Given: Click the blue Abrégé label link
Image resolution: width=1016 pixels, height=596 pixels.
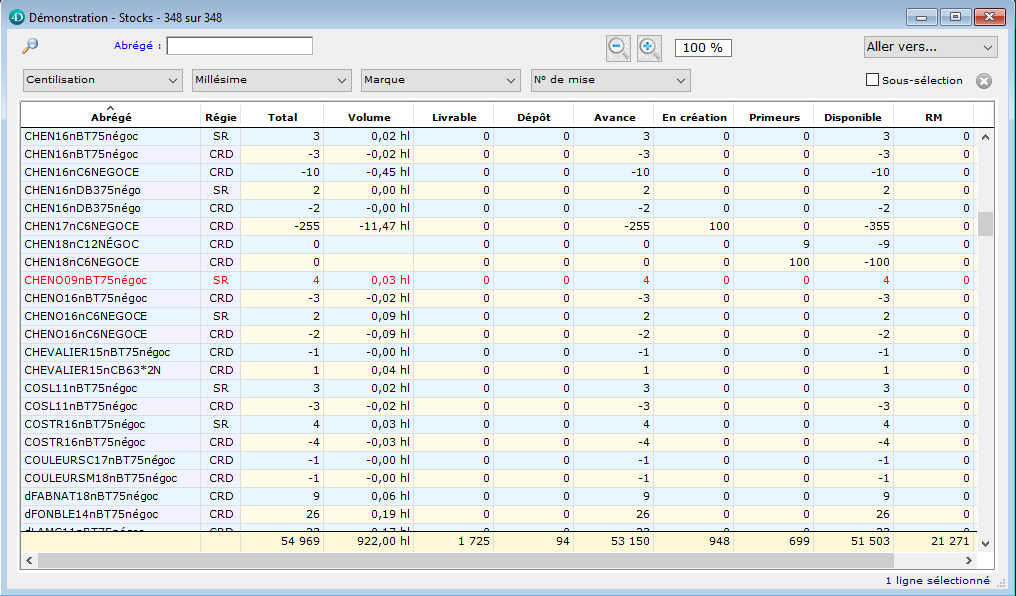Looking at the screenshot, I should pyautogui.click(x=133, y=46).
